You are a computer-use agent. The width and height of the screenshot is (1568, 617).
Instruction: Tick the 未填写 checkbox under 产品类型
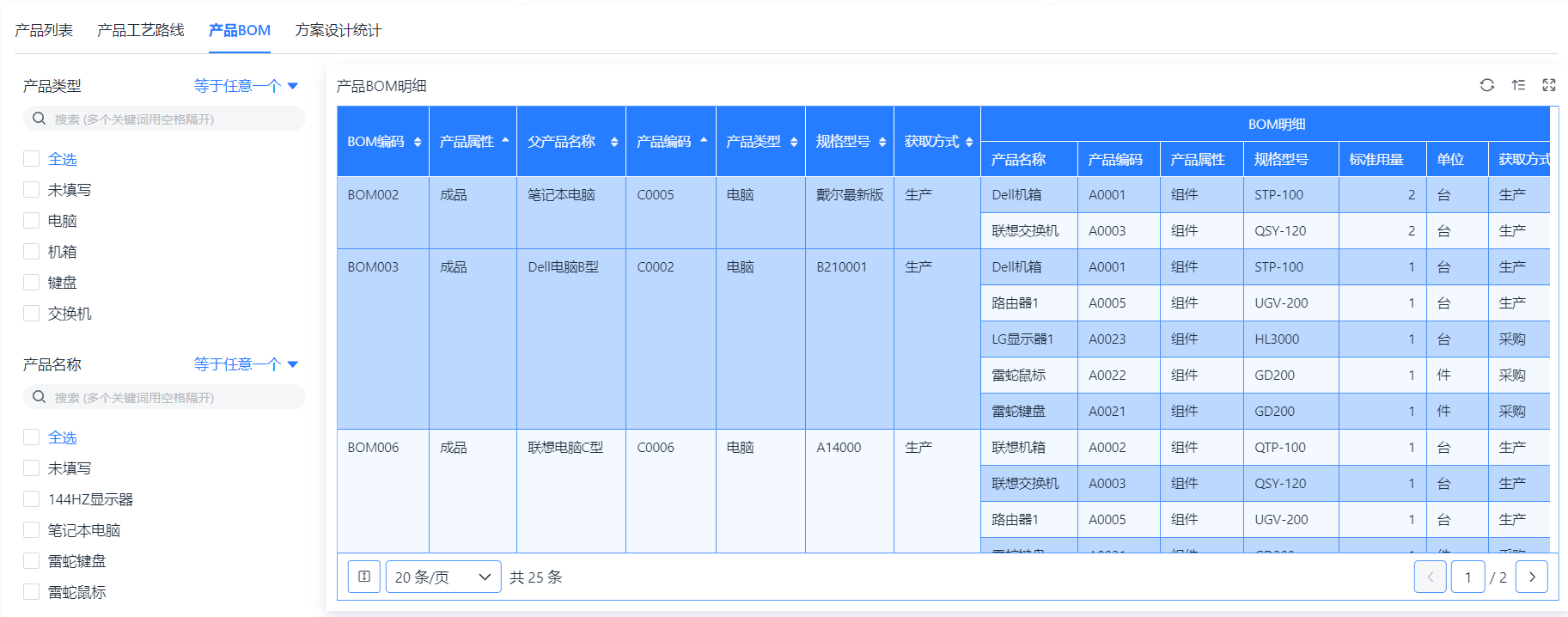(x=32, y=190)
